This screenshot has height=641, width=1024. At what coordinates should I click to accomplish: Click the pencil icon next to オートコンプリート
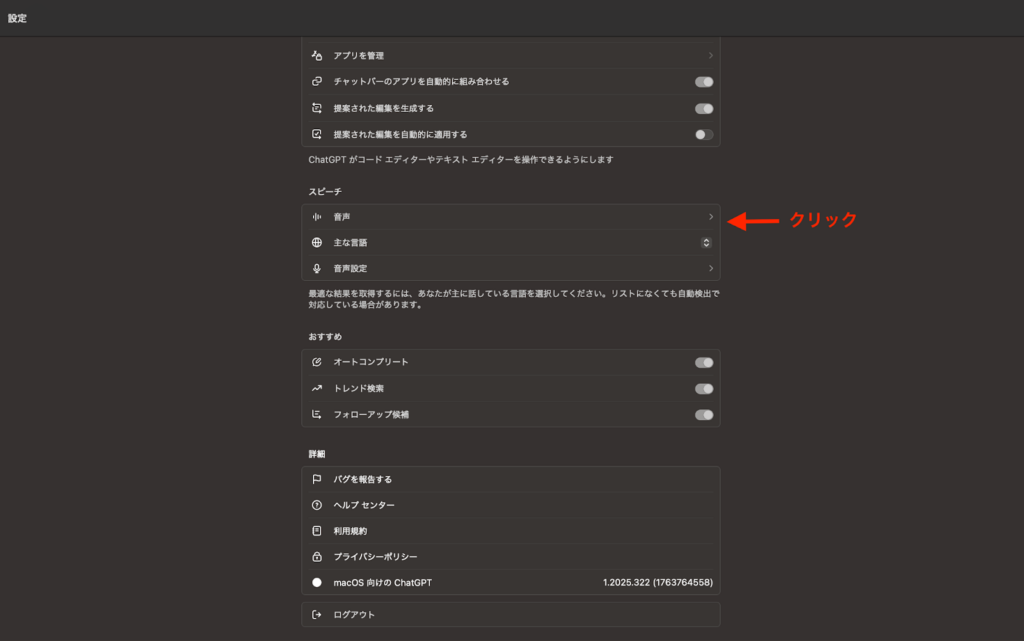pos(315,362)
